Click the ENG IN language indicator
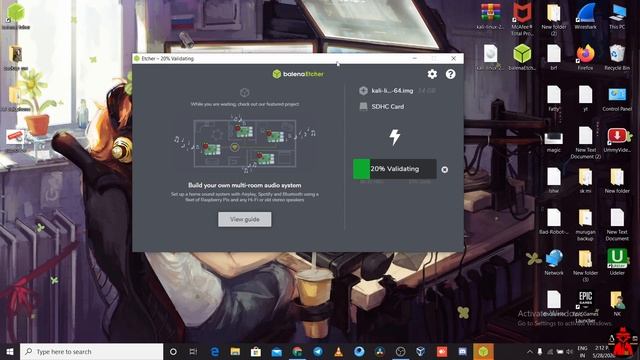 click(x=582, y=351)
